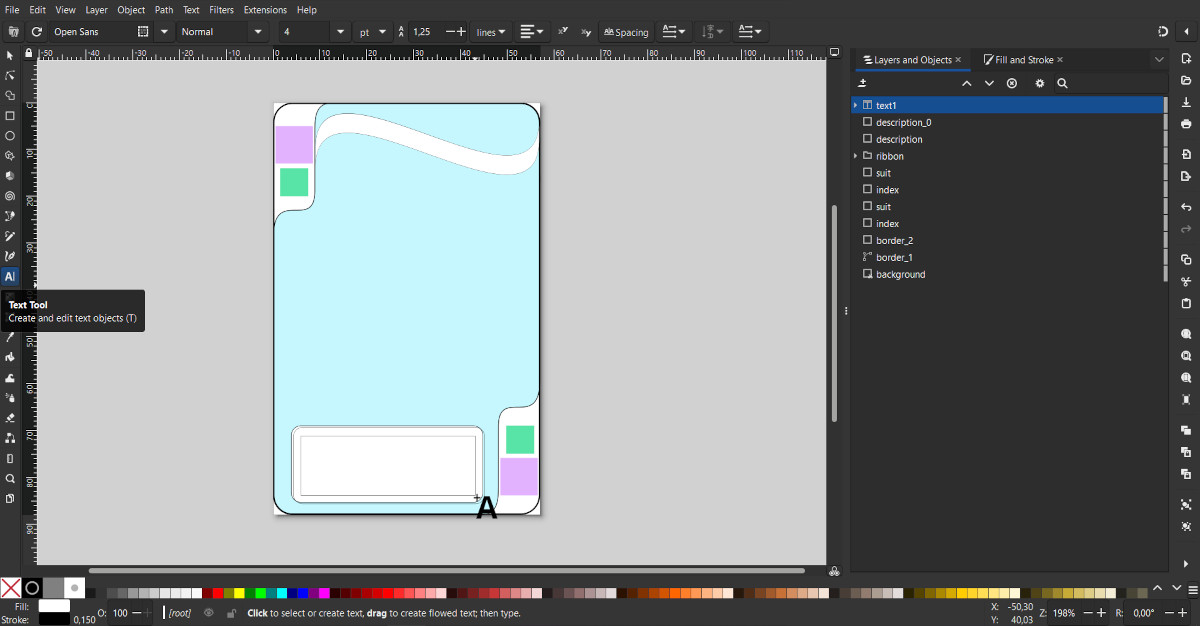Viewport: 1200px width, 626px height.
Task: Open the Filters menu
Action: coord(221,10)
